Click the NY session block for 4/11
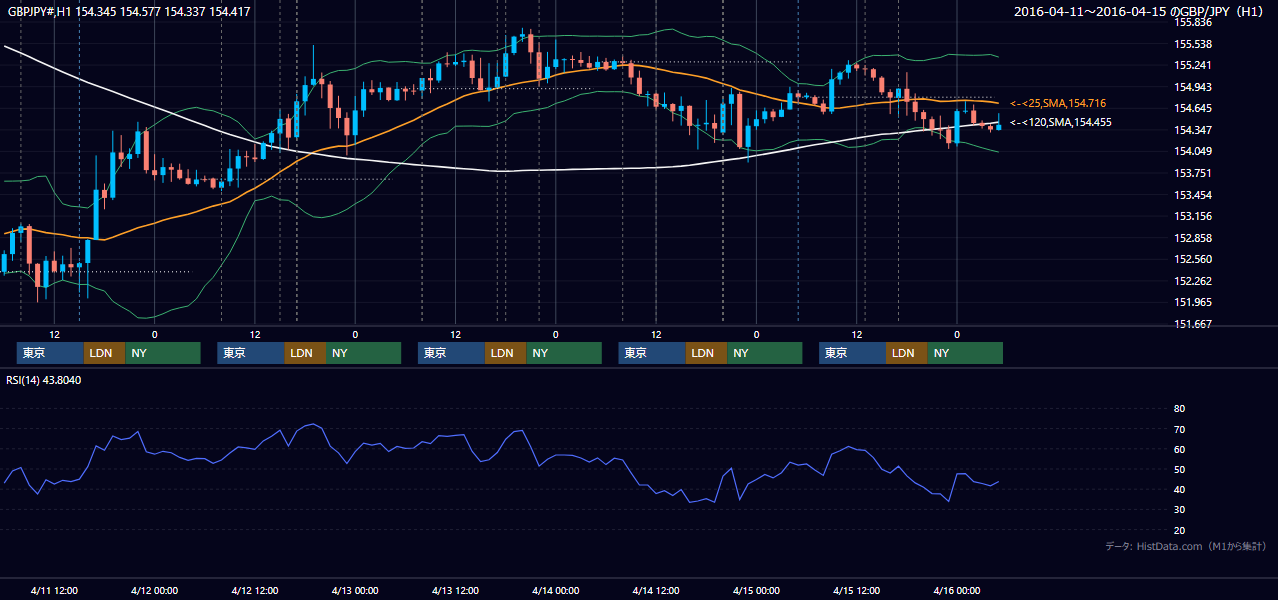 pos(163,353)
